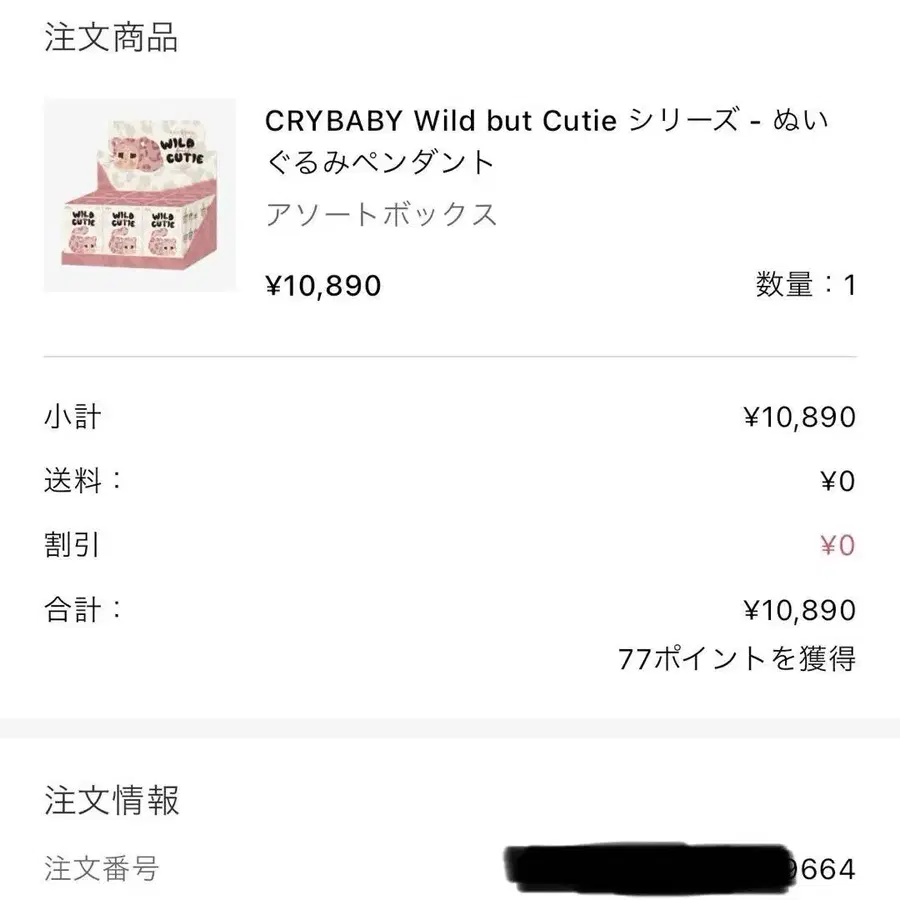Click the 注文情報 section heading
This screenshot has height=900, width=900.
tap(112, 800)
